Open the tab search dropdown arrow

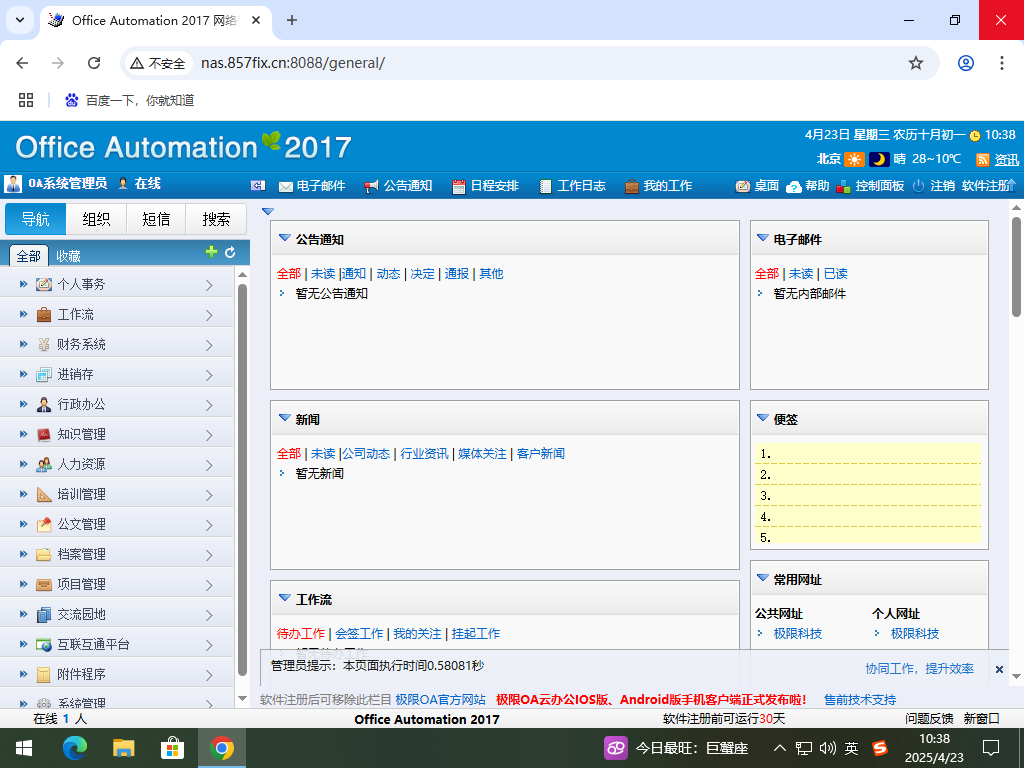pyautogui.click(x=20, y=20)
